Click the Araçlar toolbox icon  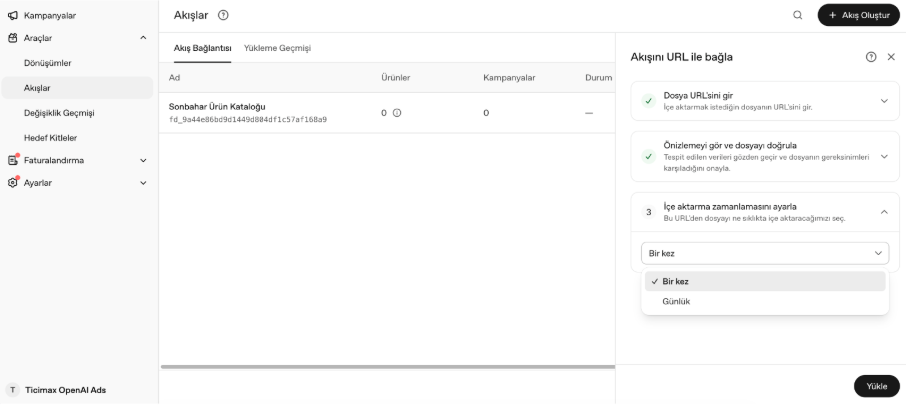click(x=13, y=38)
